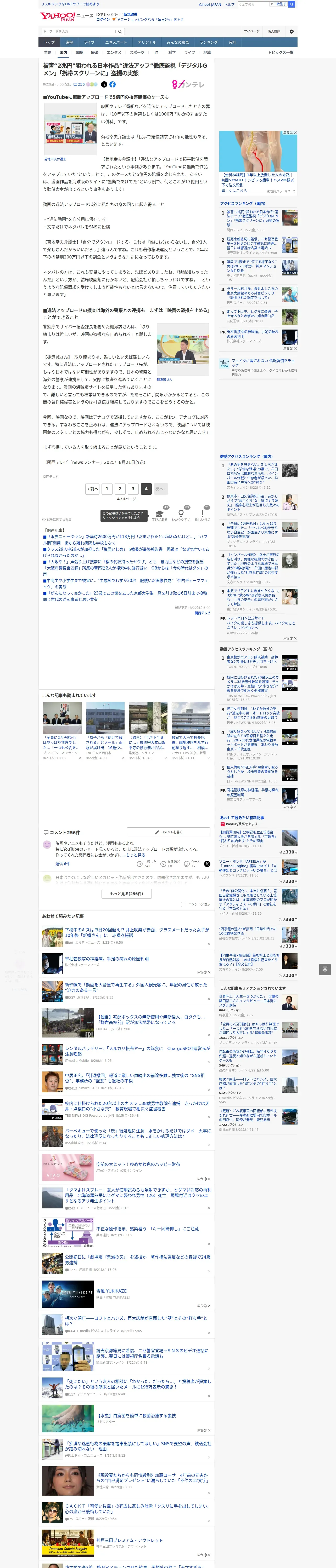Click the first commenter's avatar icon
Screen dimensions: 336x1568
(47, 844)
